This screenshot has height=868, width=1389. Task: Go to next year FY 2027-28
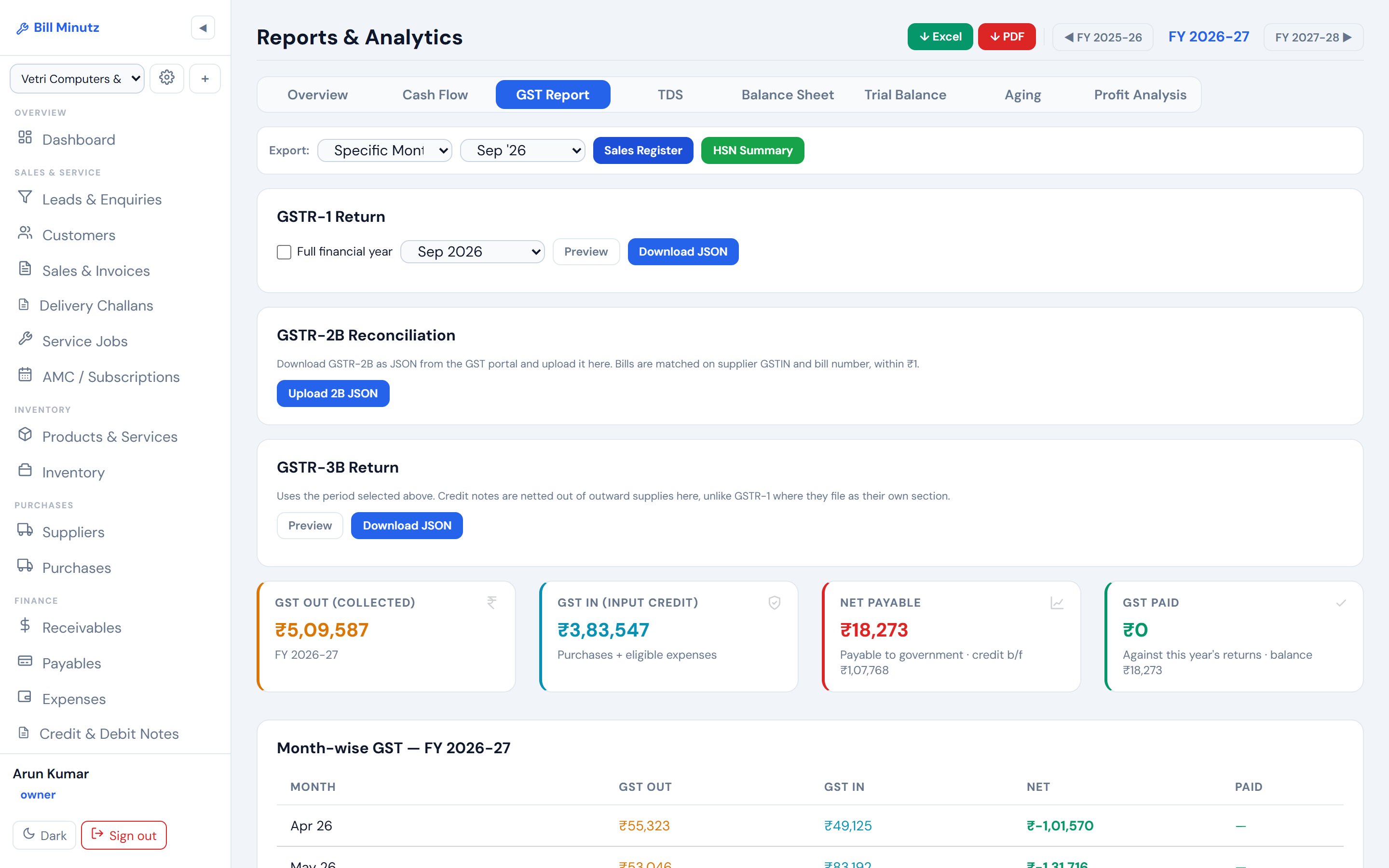point(1313,37)
